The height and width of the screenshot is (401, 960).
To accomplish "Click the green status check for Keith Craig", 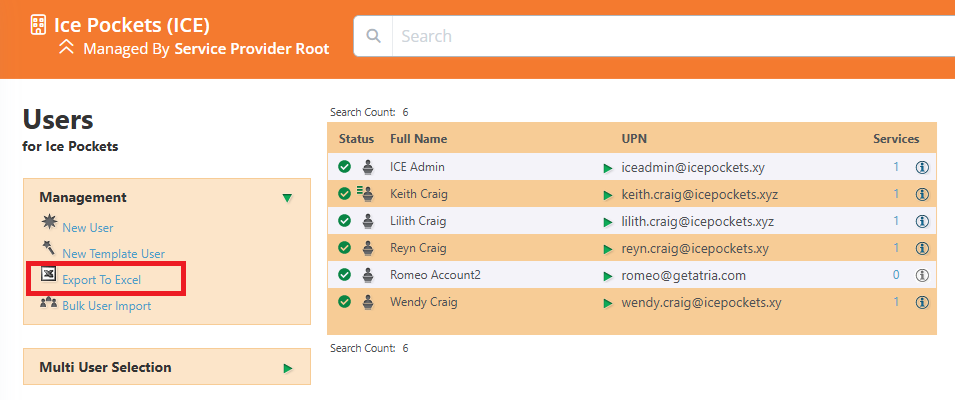I will click(x=345, y=194).
